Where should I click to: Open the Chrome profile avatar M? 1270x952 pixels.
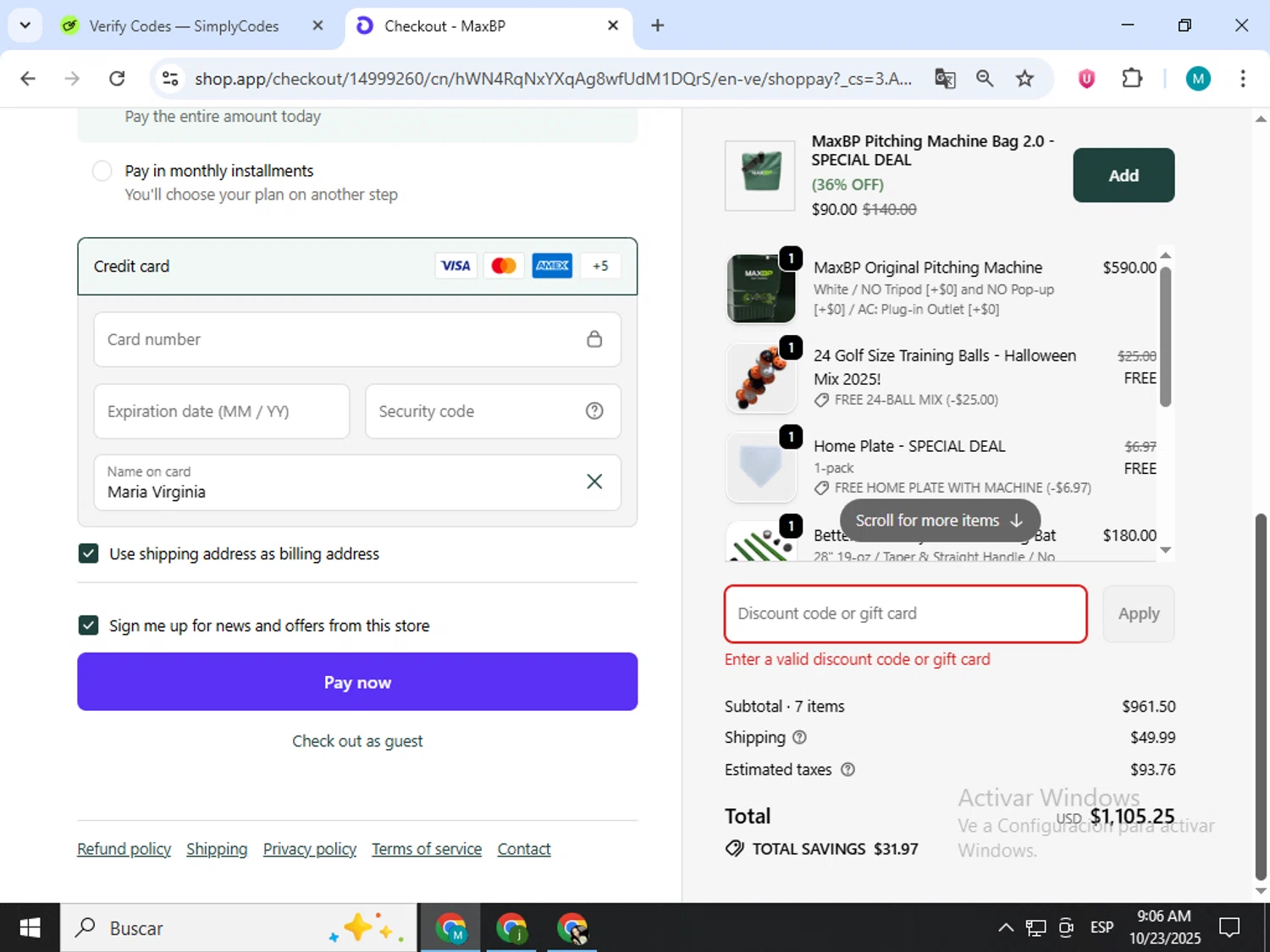pyautogui.click(x=1198, y=79)
